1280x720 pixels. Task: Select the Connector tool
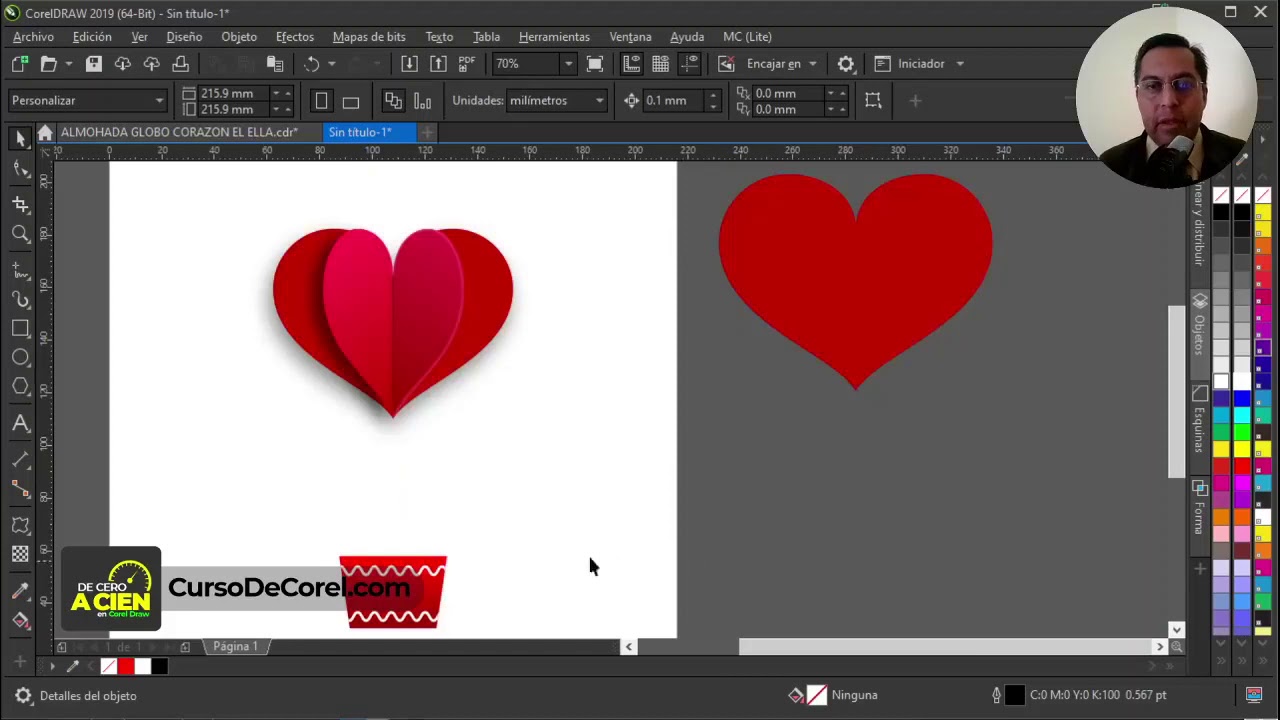point(21,489)
